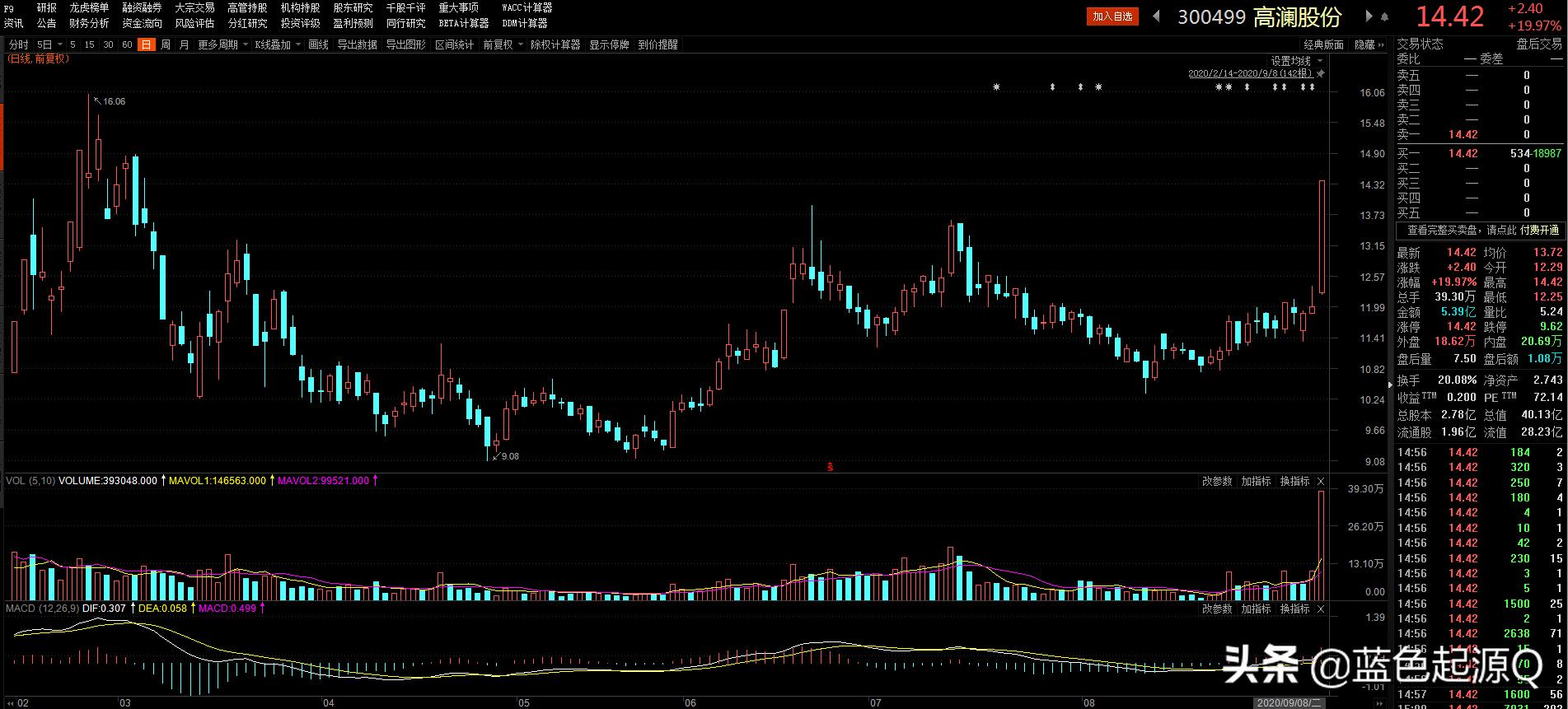Close the VOL indicator panel
The height and width of the screenshot is (709, 1568).
(1321, 481)
